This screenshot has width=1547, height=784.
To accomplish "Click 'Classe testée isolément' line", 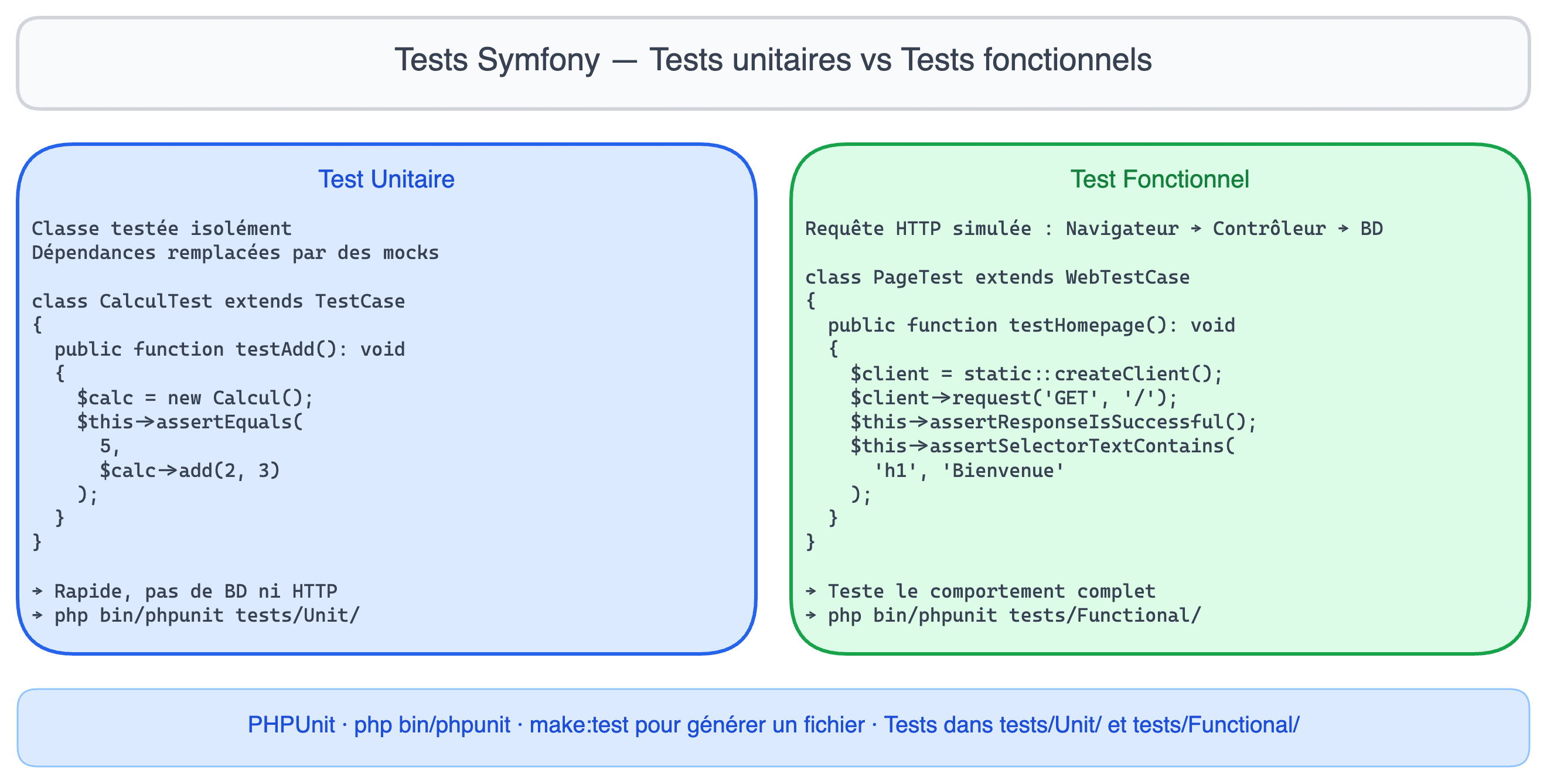I will click(162, 229).
